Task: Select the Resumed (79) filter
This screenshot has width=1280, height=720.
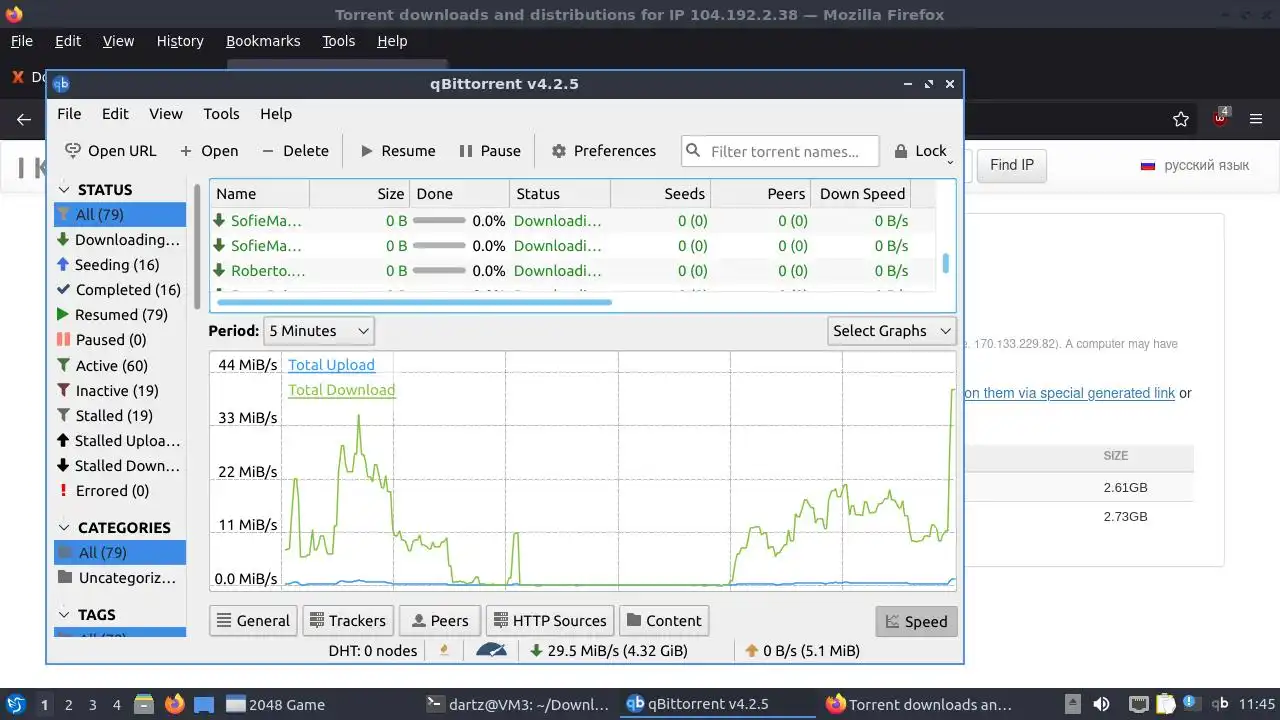Action: [x=120, y=315]
